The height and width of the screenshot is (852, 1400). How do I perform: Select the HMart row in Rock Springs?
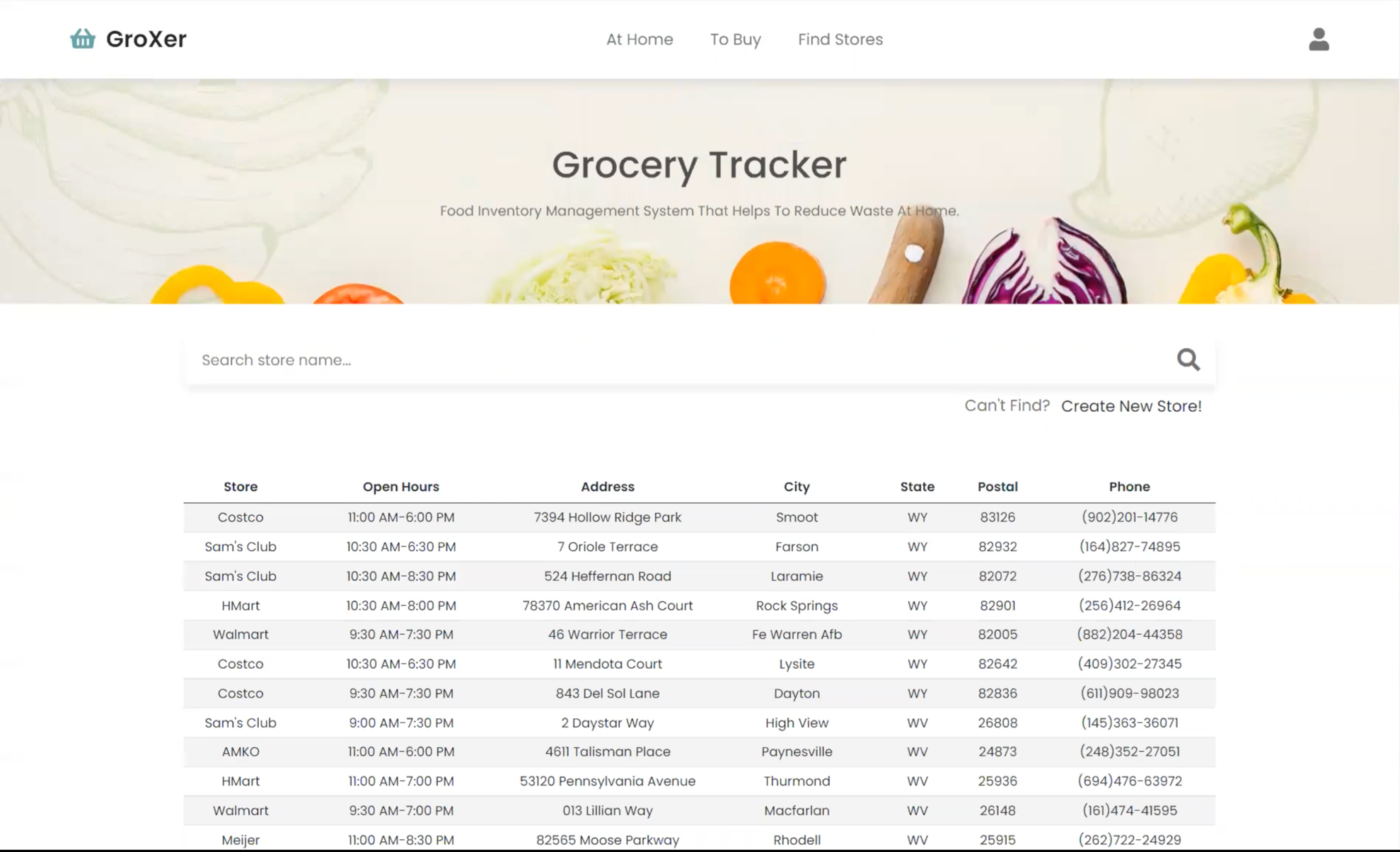pos(241,606)
